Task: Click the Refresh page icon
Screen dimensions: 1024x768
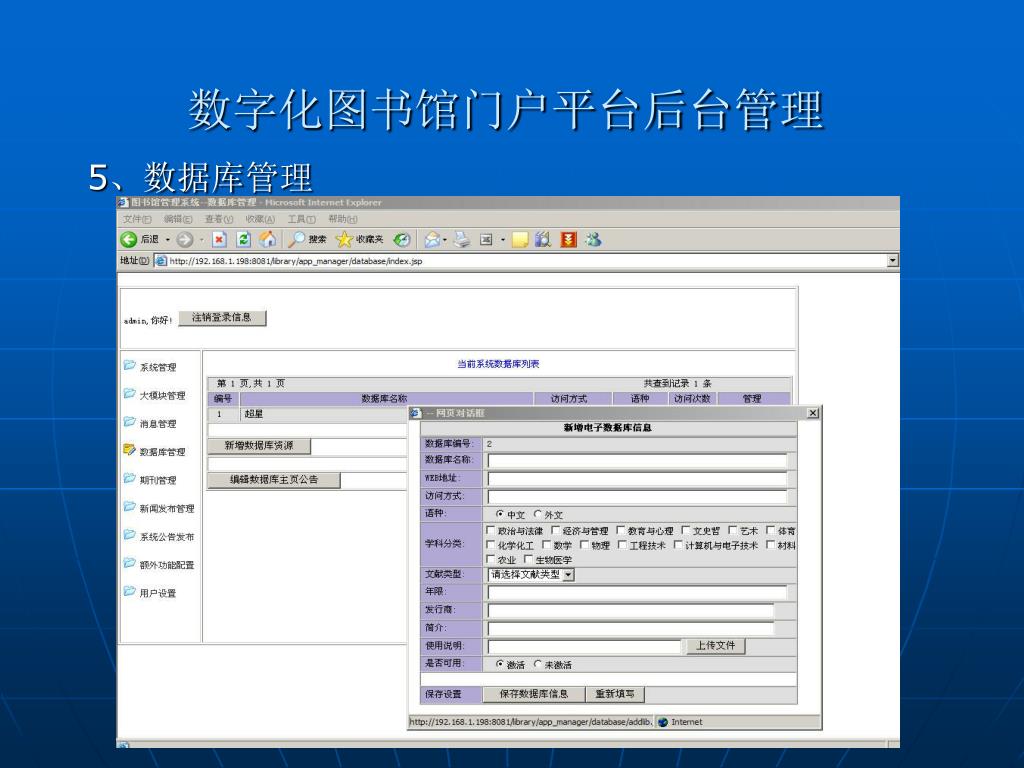Action: tap(244, 240)
